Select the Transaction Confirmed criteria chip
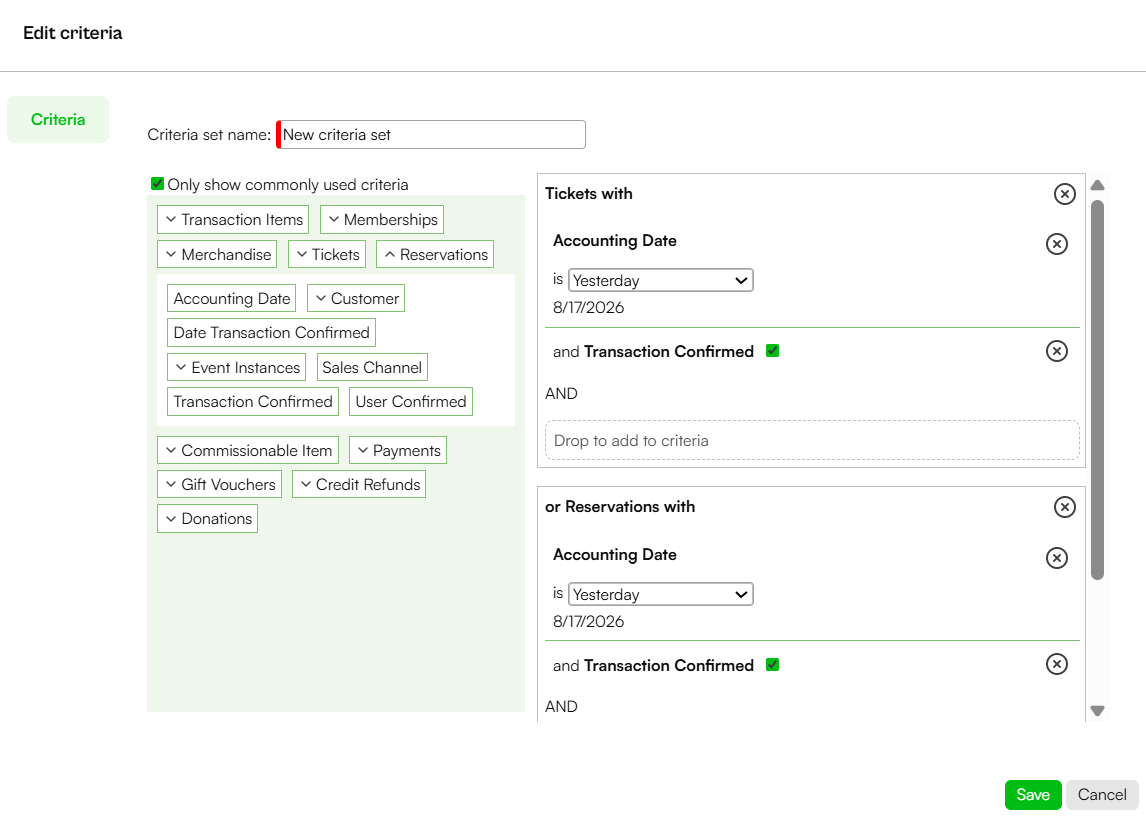 253,401
